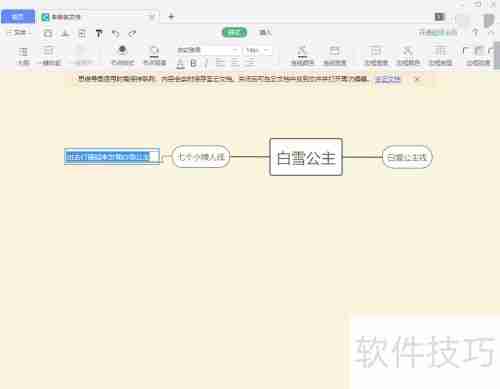Click the sync status text at top-right
This screenshot has height=389, width=500.
point(438,32)
